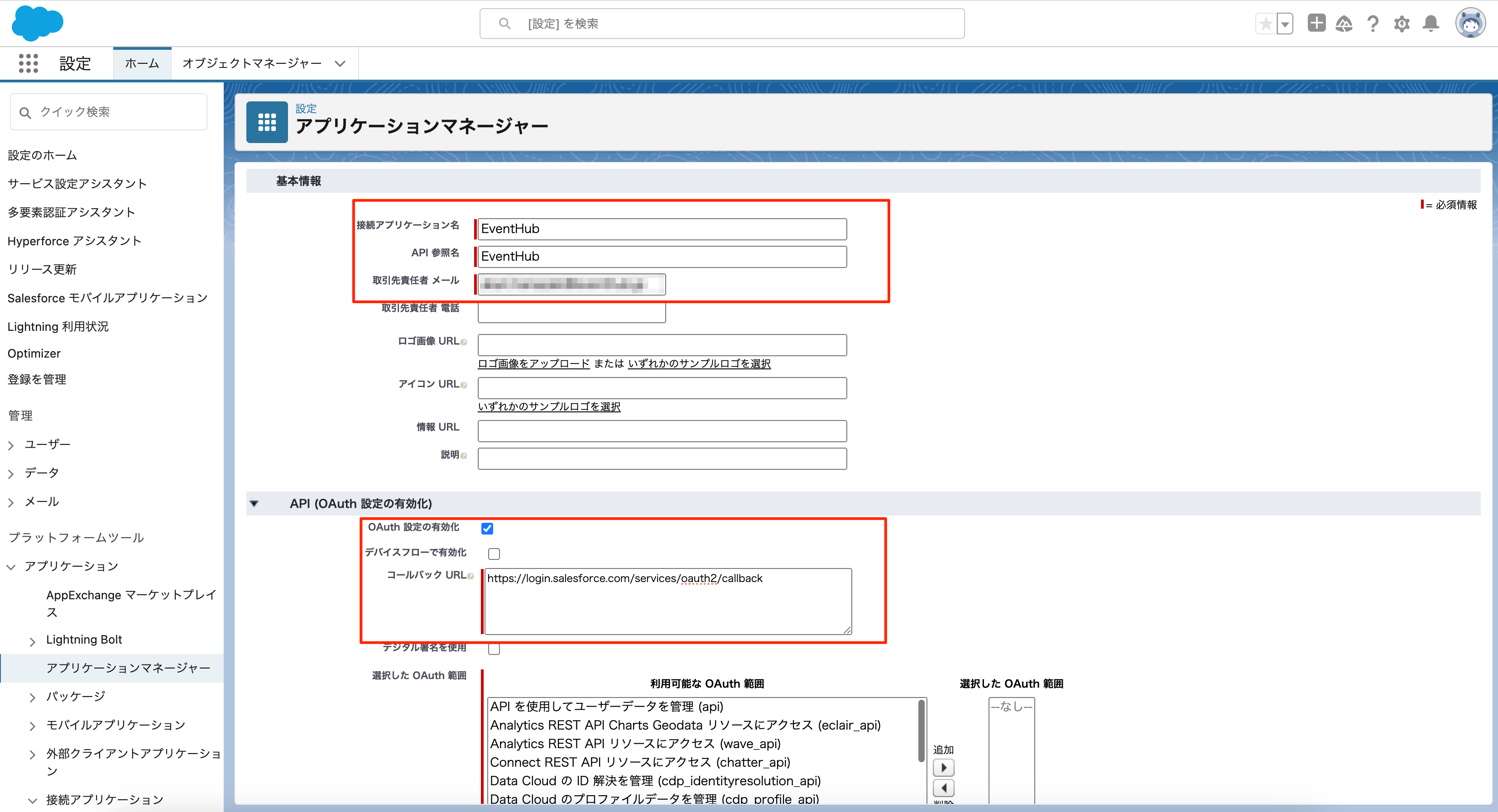The height and width of the screenshot is (812, 1498).
Task: Expand the モバイルアプリケーション node
Action: coord(33,726)
